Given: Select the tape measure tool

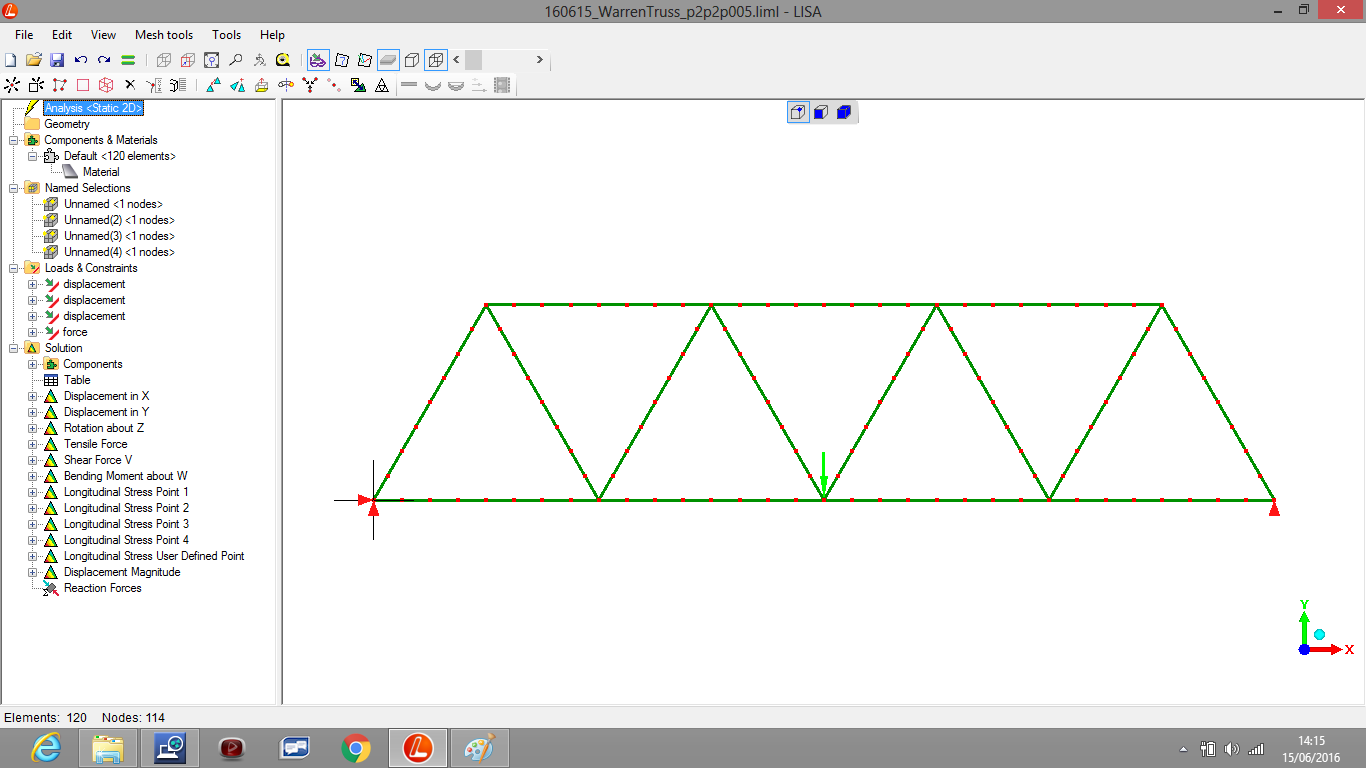Looking at the screenshot, I should click(x=283, y=60).
